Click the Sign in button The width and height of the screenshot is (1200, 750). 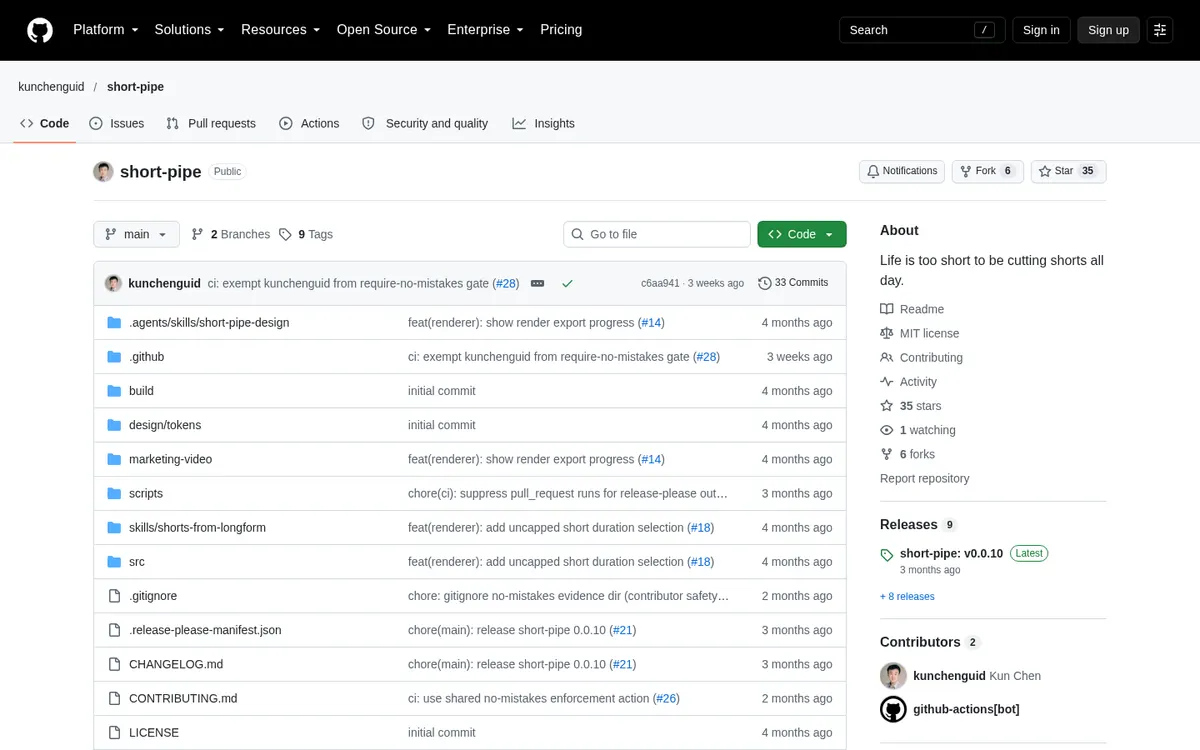1041,30
